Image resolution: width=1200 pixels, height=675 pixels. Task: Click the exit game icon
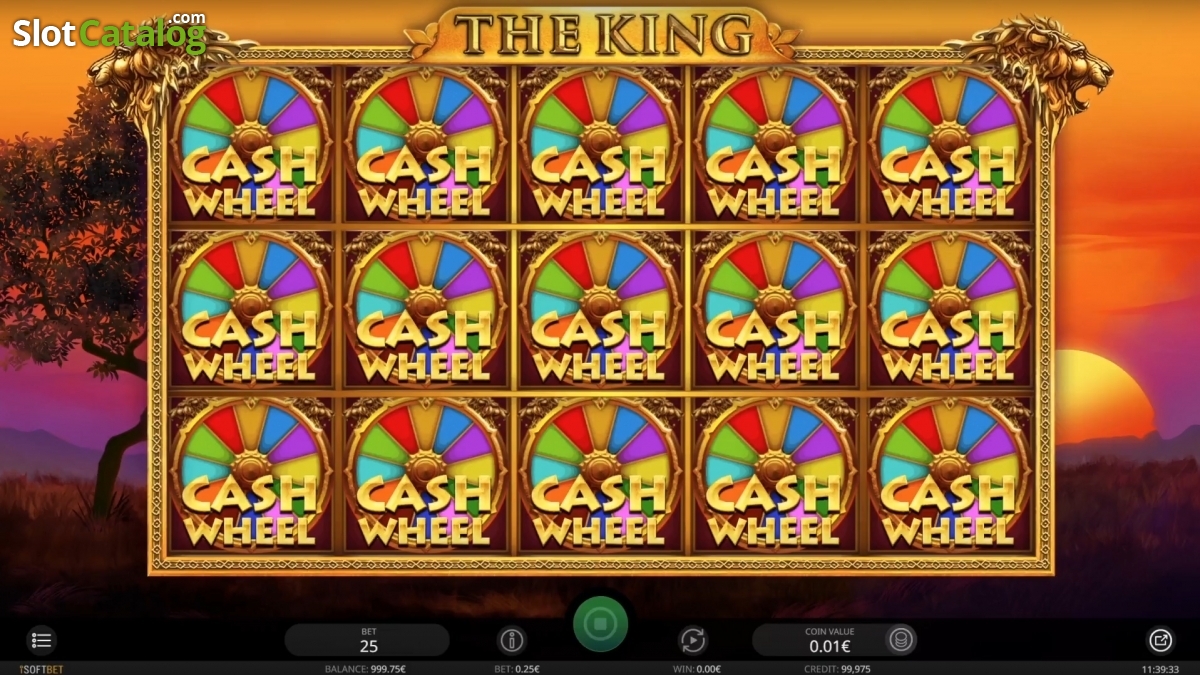point(1160,640)
